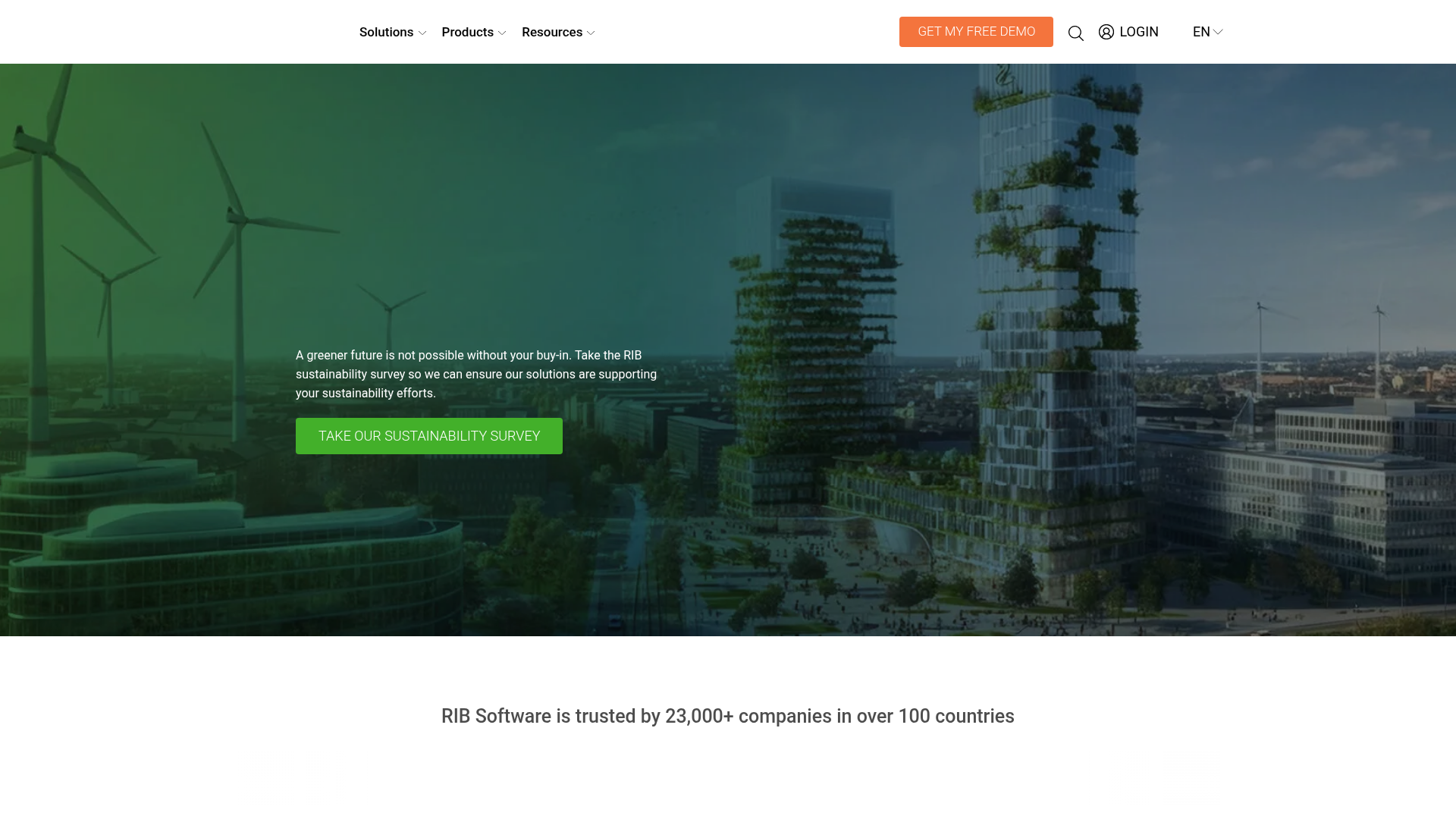Expand the Solutions dropdown

pyautogui.click(x=422, y=33)
